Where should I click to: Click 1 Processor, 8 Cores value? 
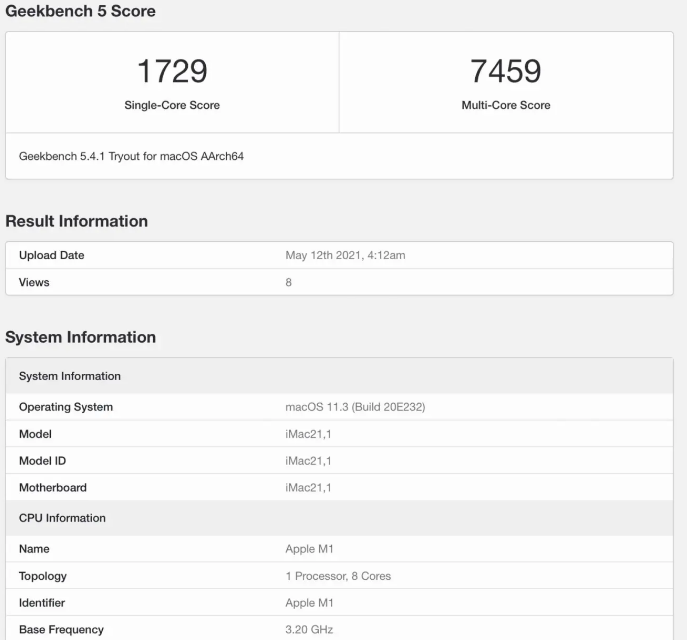[338, 576]
